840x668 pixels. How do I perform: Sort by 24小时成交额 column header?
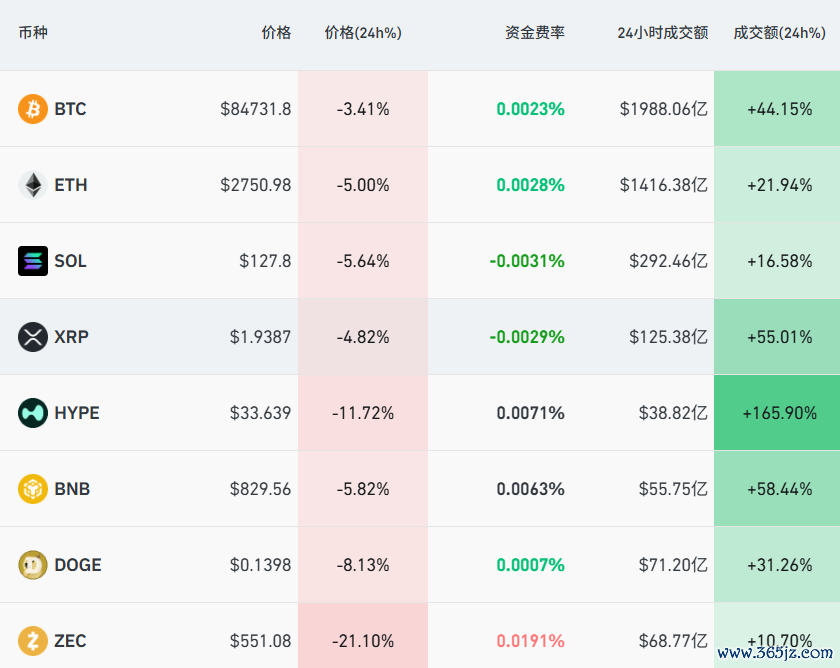(662, 33)
